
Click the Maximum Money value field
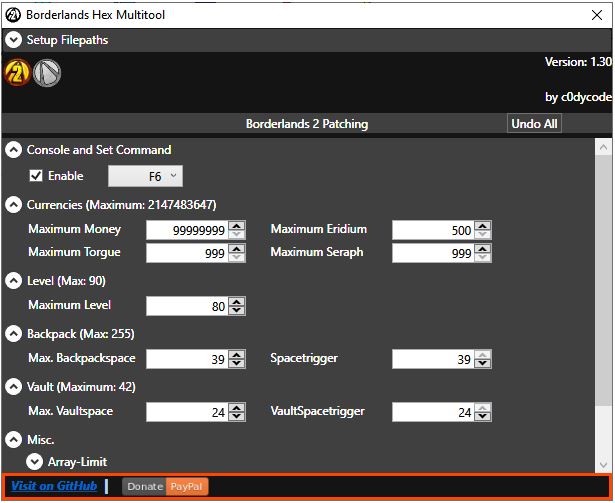point(187,230)
